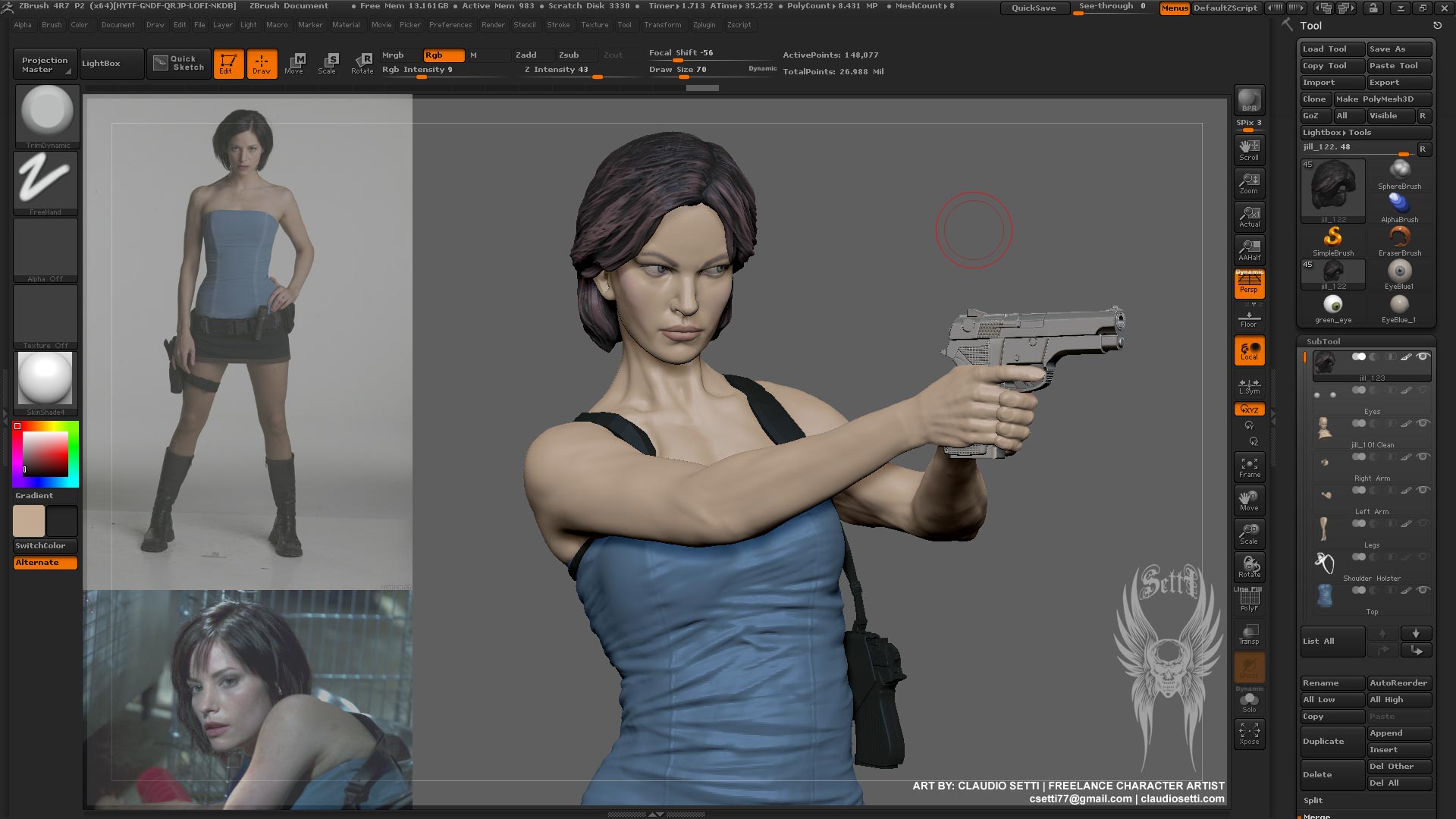Open the SkinShade4 material picker

(x=46, y=384)
